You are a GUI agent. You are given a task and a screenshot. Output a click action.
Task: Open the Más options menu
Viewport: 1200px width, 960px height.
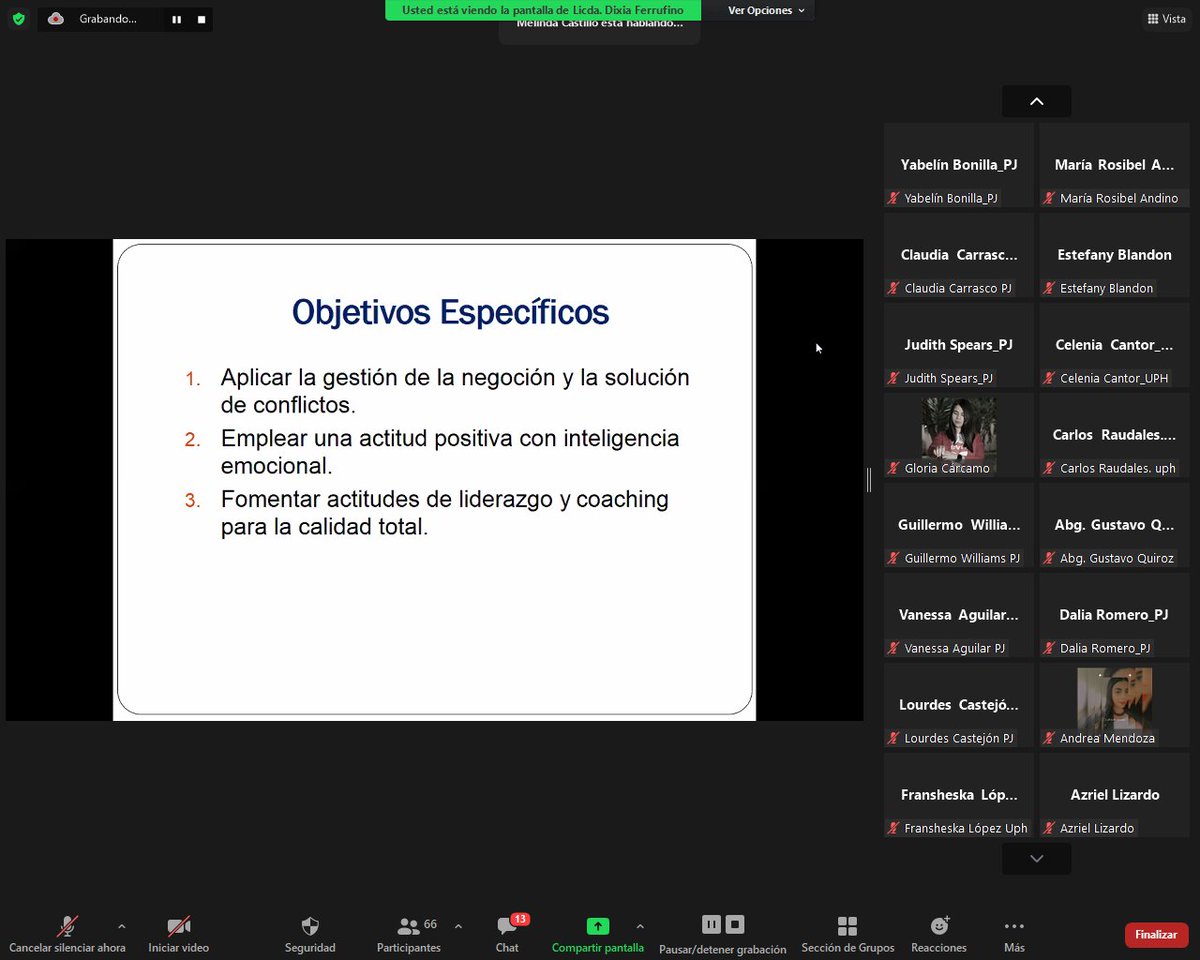(1014, 934)
